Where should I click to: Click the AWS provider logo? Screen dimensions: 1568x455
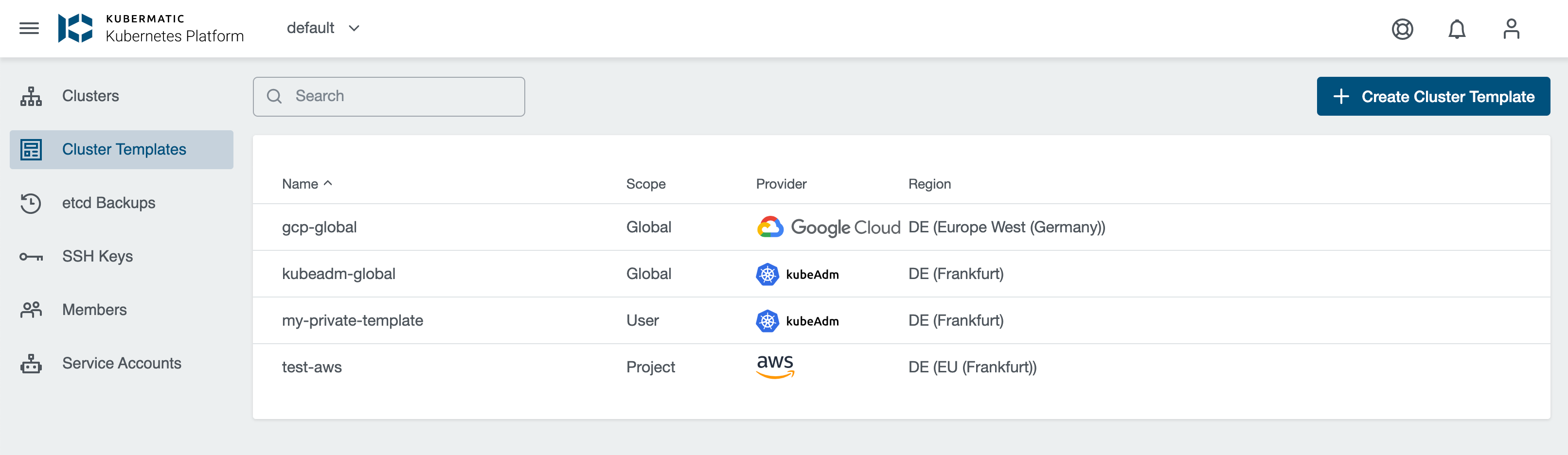(x=775, y=366)
